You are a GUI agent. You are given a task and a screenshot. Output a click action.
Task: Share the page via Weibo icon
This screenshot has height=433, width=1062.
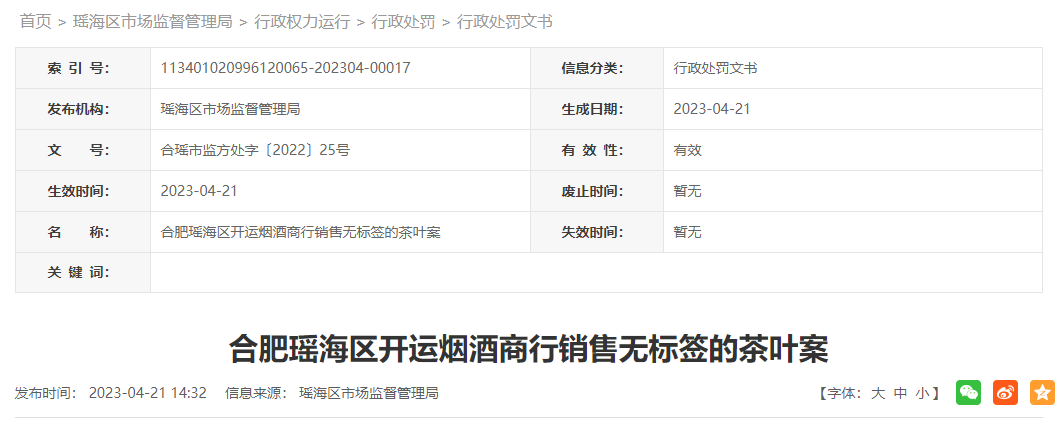[1006, 392]
